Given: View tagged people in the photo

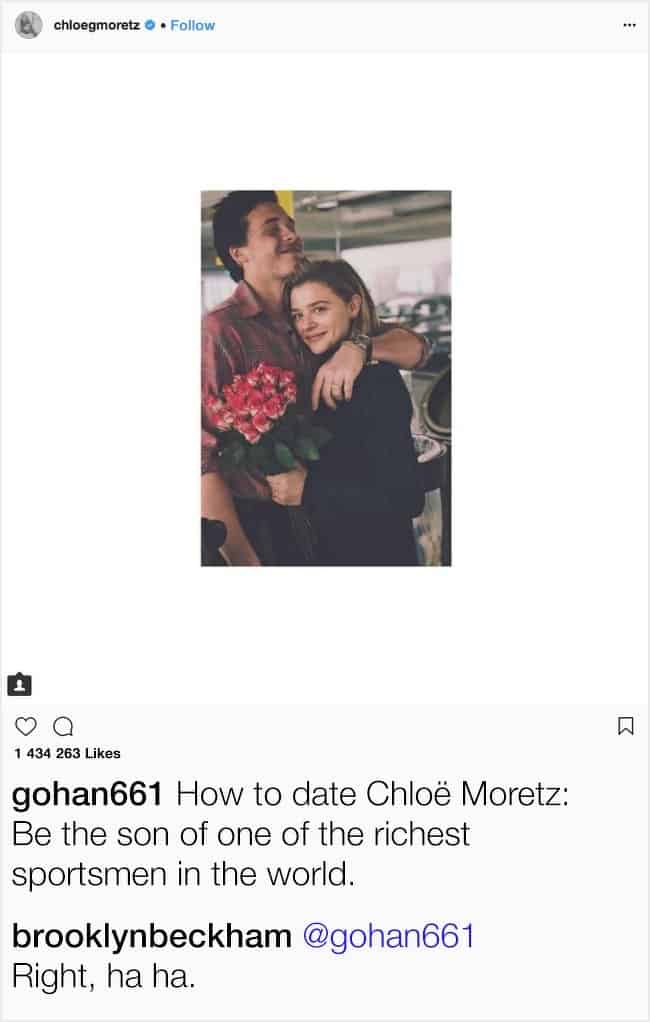Looking at the screenshot, I should pos(20,684).
